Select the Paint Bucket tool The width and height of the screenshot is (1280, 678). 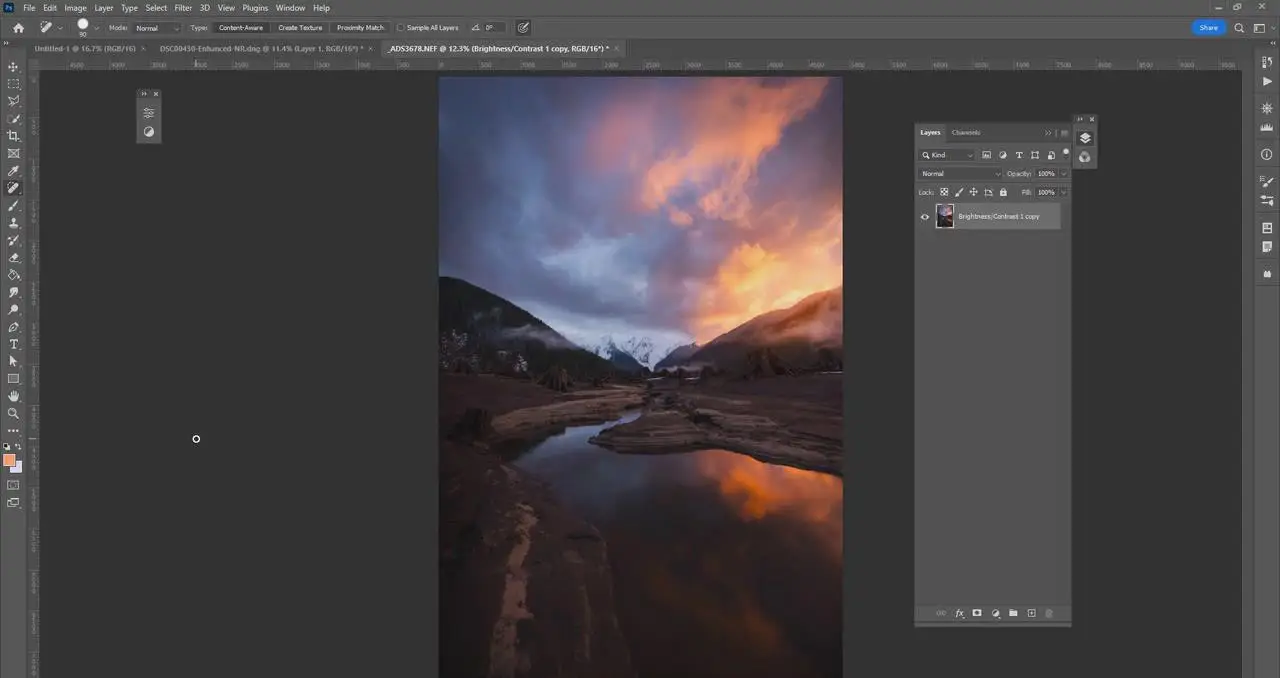pyautogui.click(x=13, y=274)
